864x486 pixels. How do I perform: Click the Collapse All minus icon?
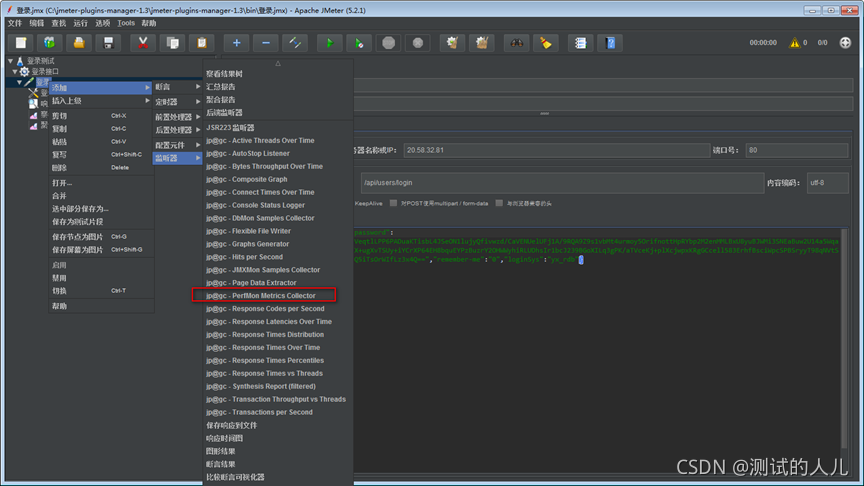click(266, 43)
